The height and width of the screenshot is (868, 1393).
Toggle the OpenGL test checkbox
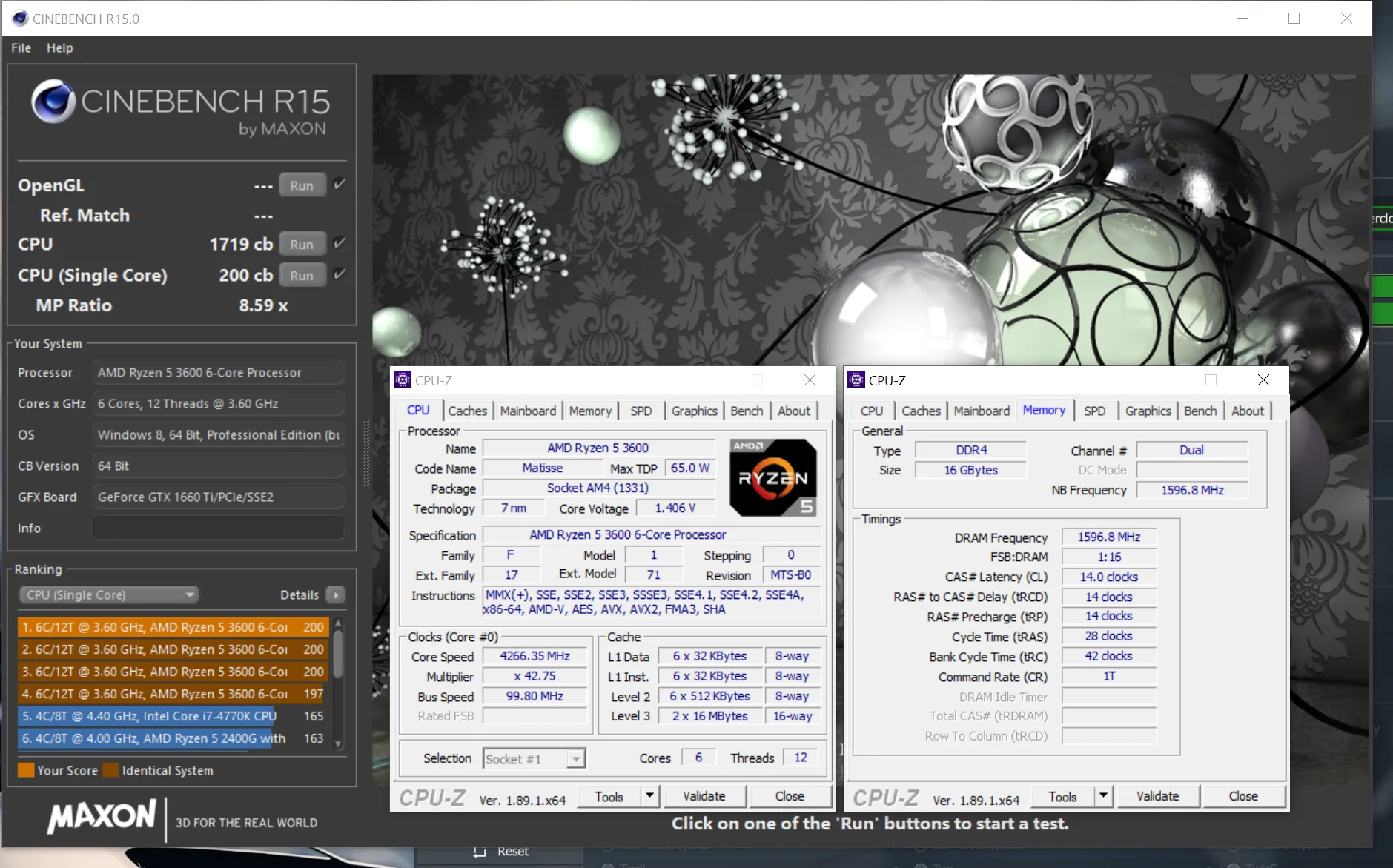pyautogui.click(x=340, y=185)
